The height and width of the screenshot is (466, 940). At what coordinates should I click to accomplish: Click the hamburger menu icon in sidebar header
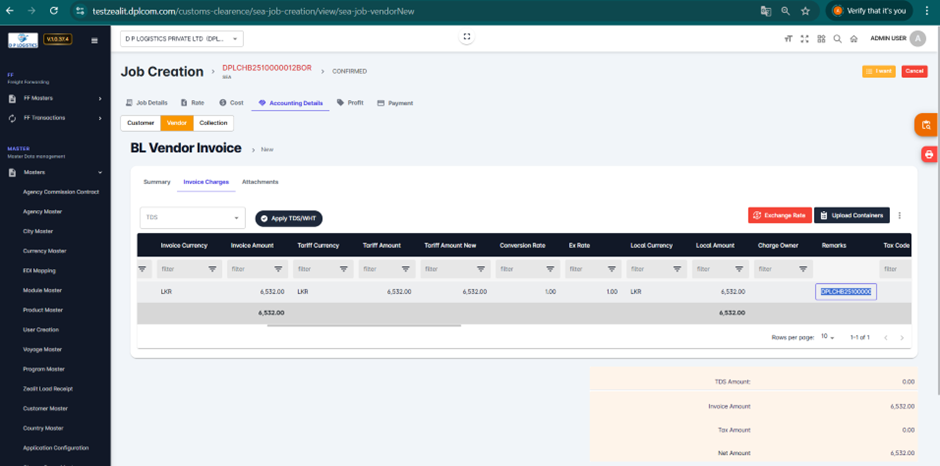(95, 41)
